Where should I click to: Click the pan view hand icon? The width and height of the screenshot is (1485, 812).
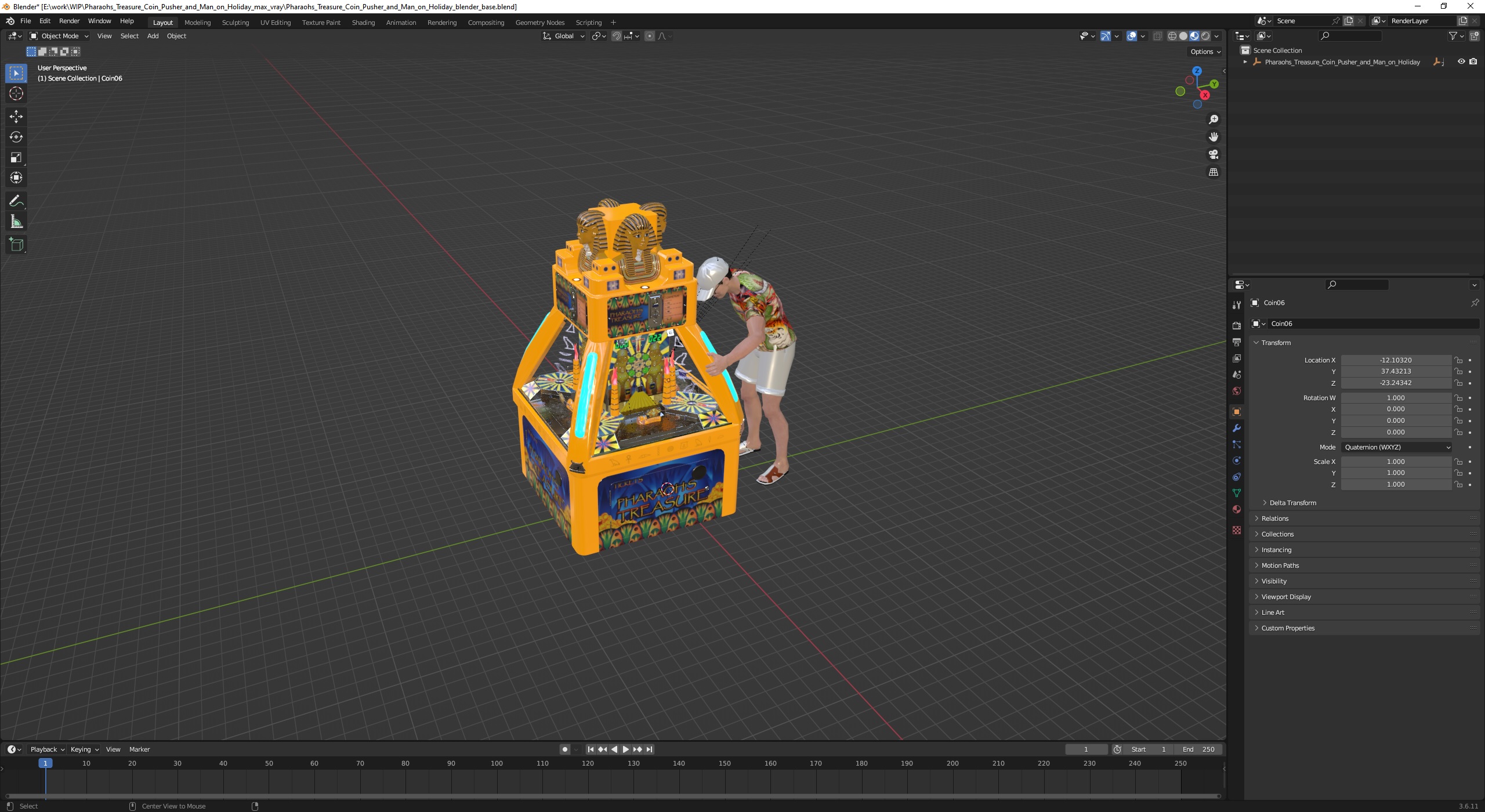(1213, 137)
